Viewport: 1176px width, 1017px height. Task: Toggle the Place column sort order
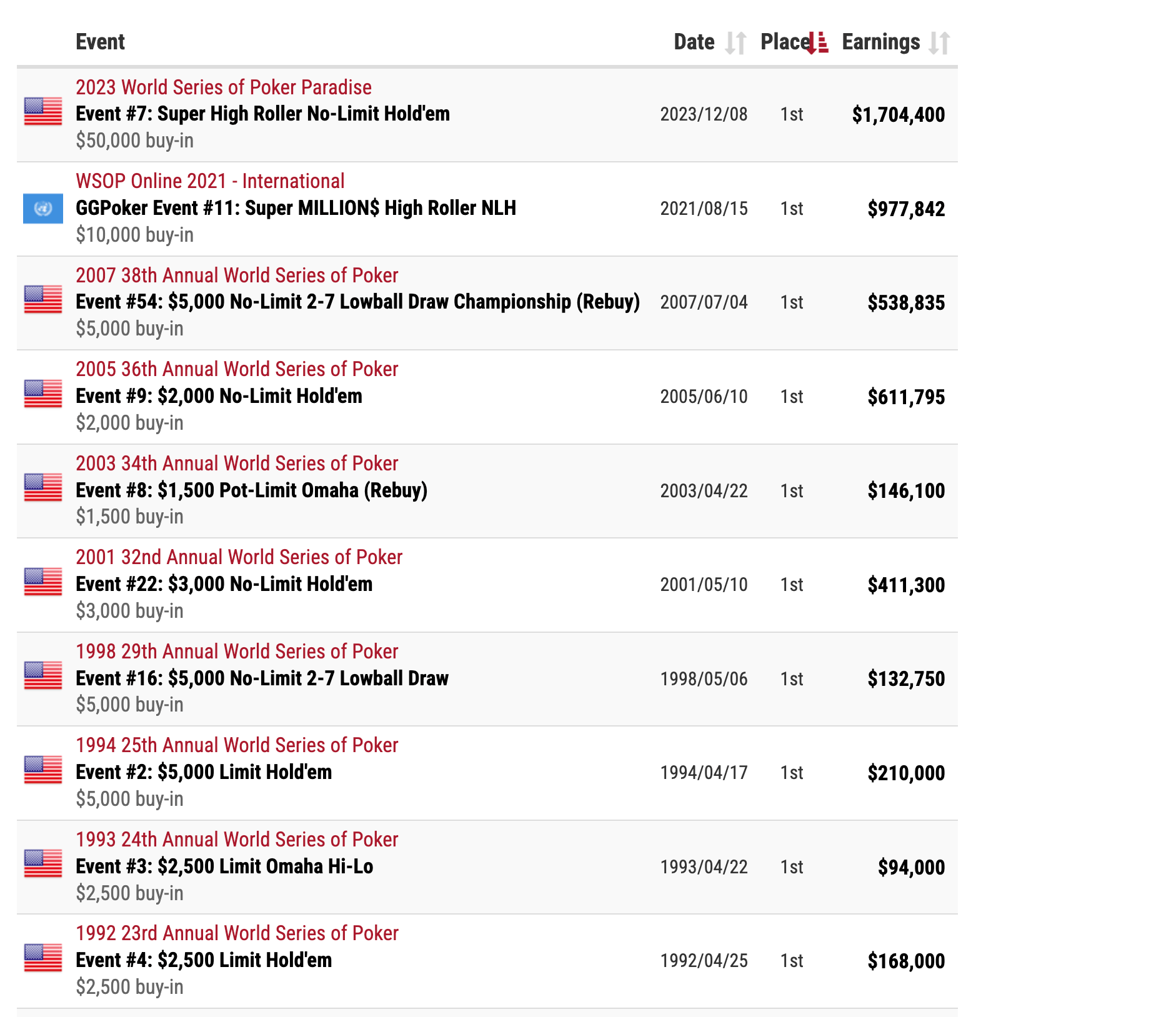[817, 43]
